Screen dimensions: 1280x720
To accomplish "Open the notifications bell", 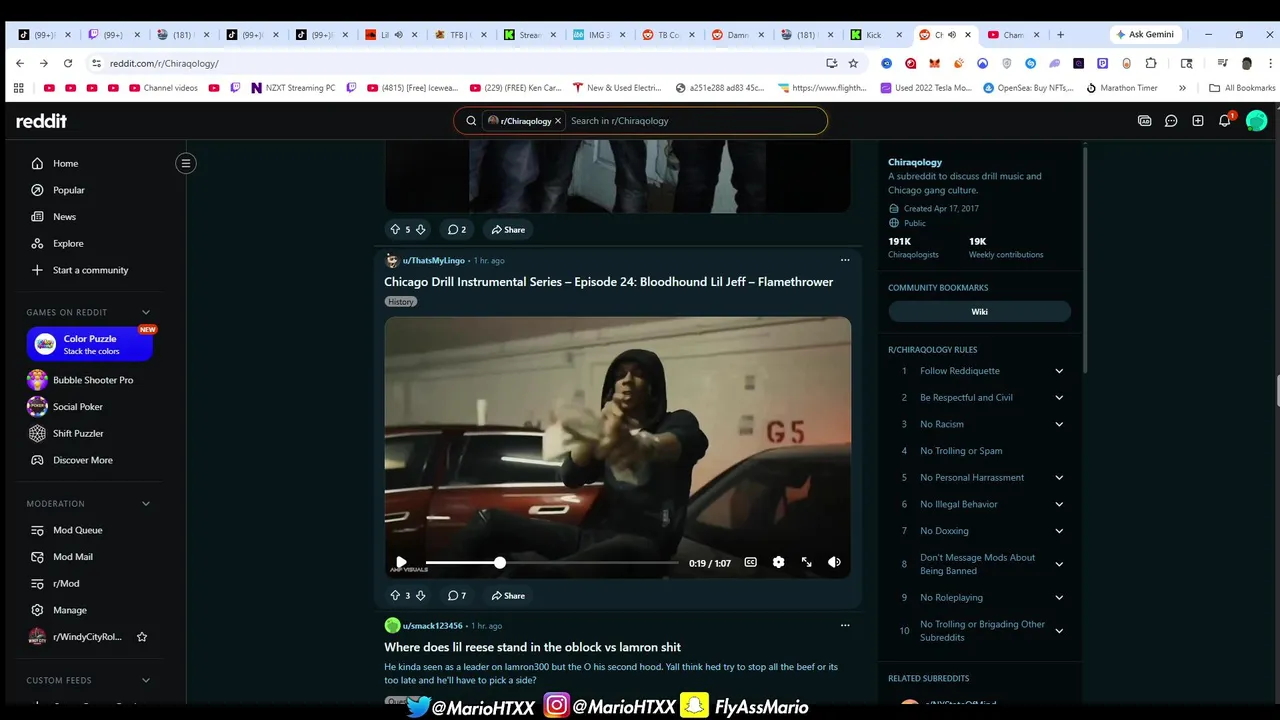I will point(1225,121).
